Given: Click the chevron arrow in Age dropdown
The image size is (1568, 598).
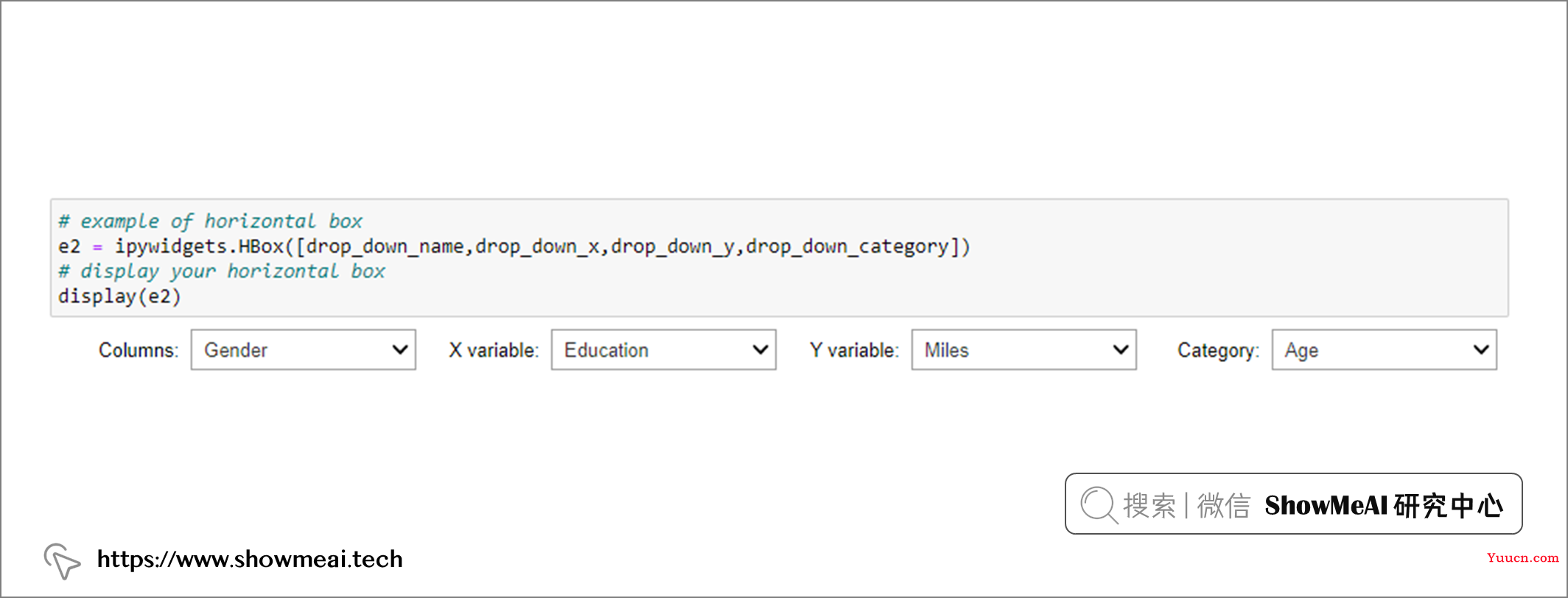Looking at the screenshot, I should click(x=1481, y=350).
